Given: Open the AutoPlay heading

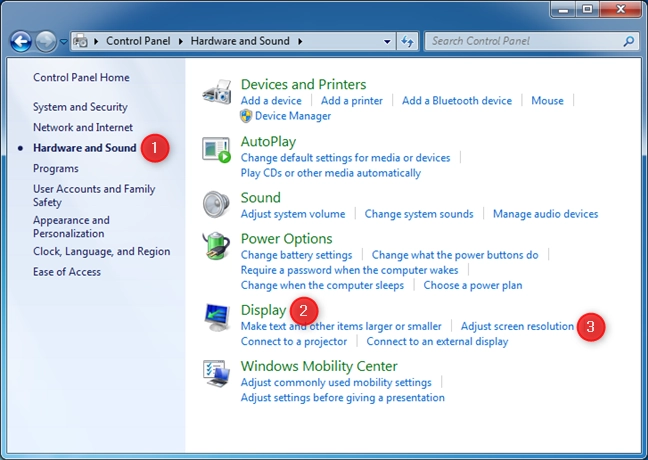Looking at the screenshot, I should pyautogui.click(x=268, y=142).
